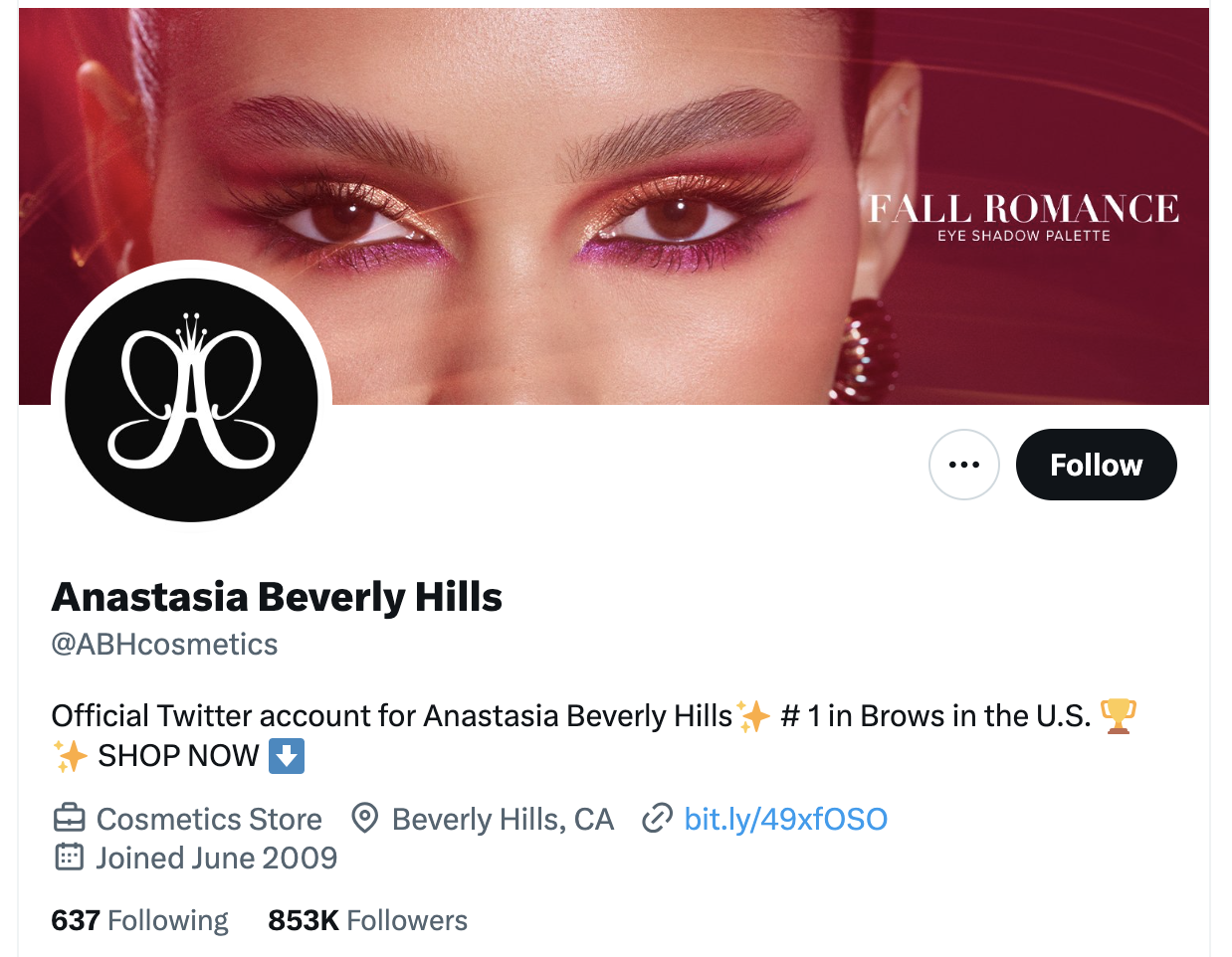This screenshot has height=957, width=1232.
Task: View the 853K Followers list
Action: 367,920
